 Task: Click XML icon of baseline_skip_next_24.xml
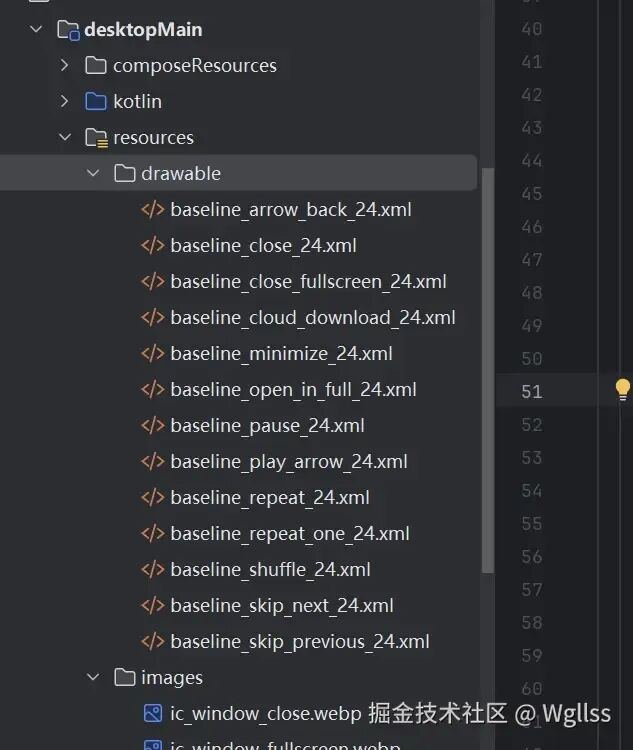pyautogui.click(x=153, y=606)
